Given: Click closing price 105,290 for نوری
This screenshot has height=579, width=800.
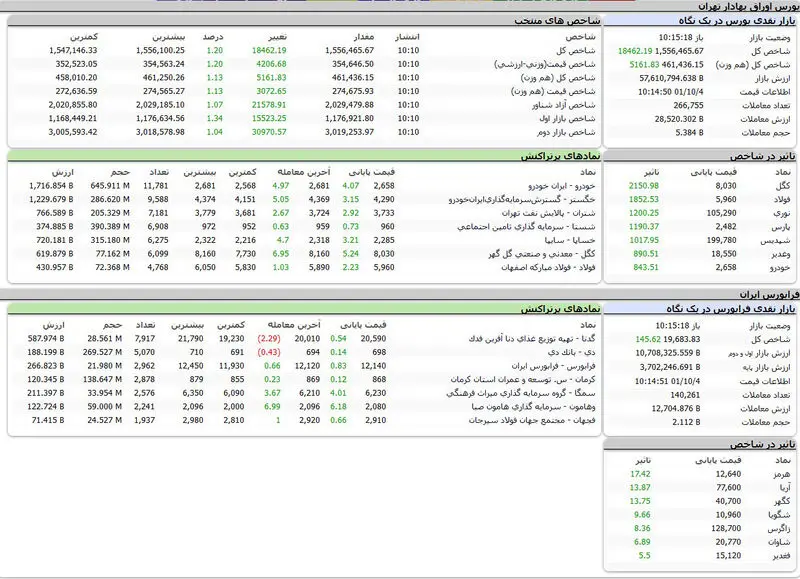Looking at the screenshot, I should [721, 213].
